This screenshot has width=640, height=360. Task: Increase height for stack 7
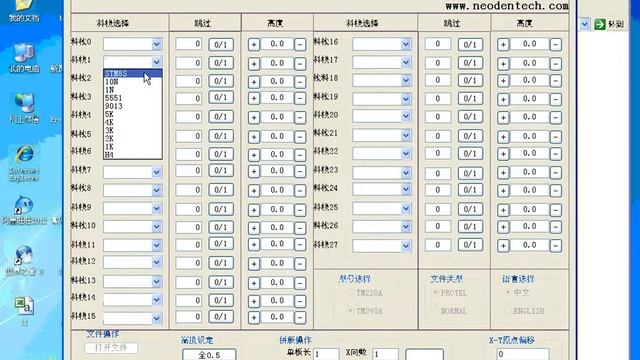pyautogui.click(x=254, y=171)
